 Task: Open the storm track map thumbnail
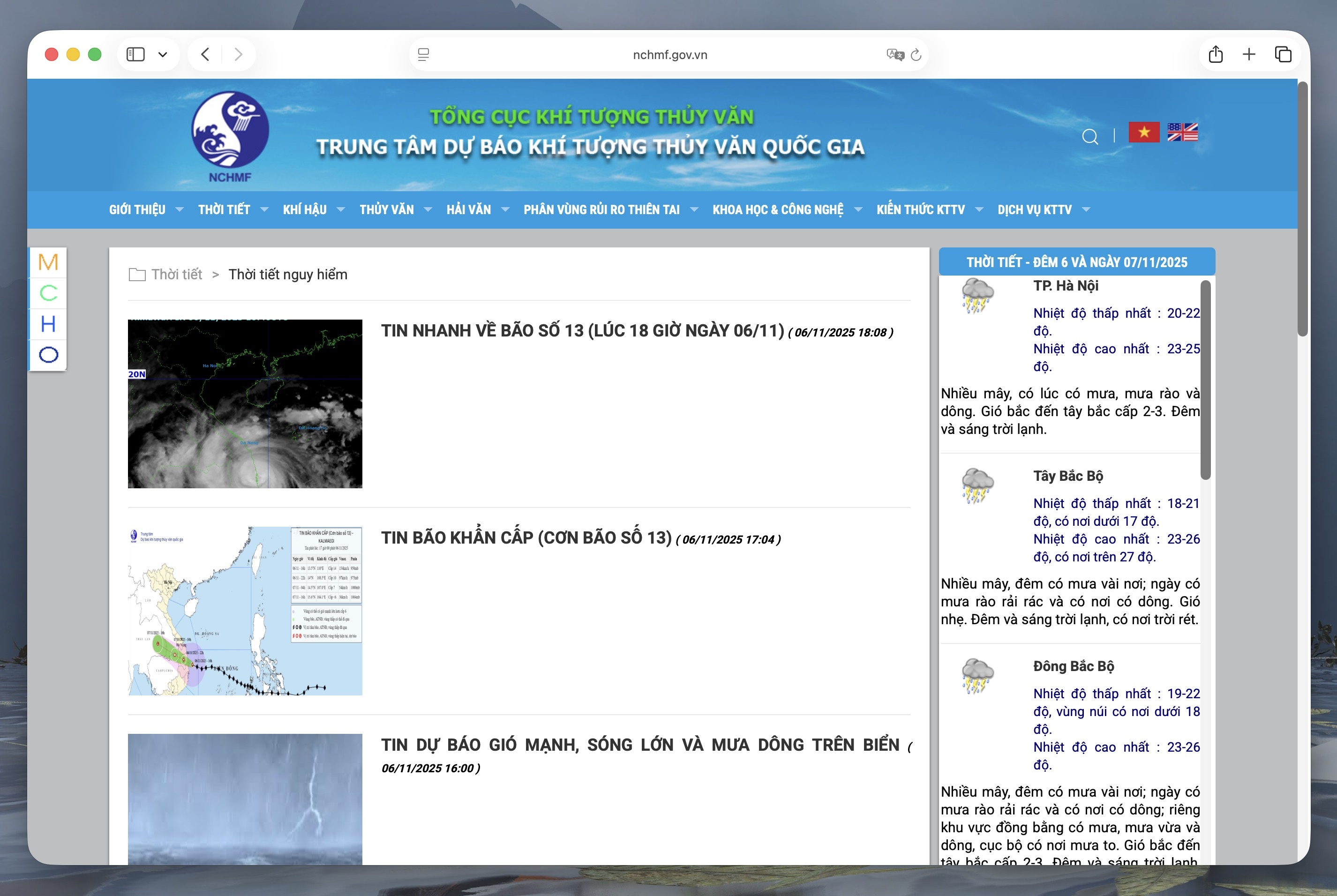coord(245,611)
